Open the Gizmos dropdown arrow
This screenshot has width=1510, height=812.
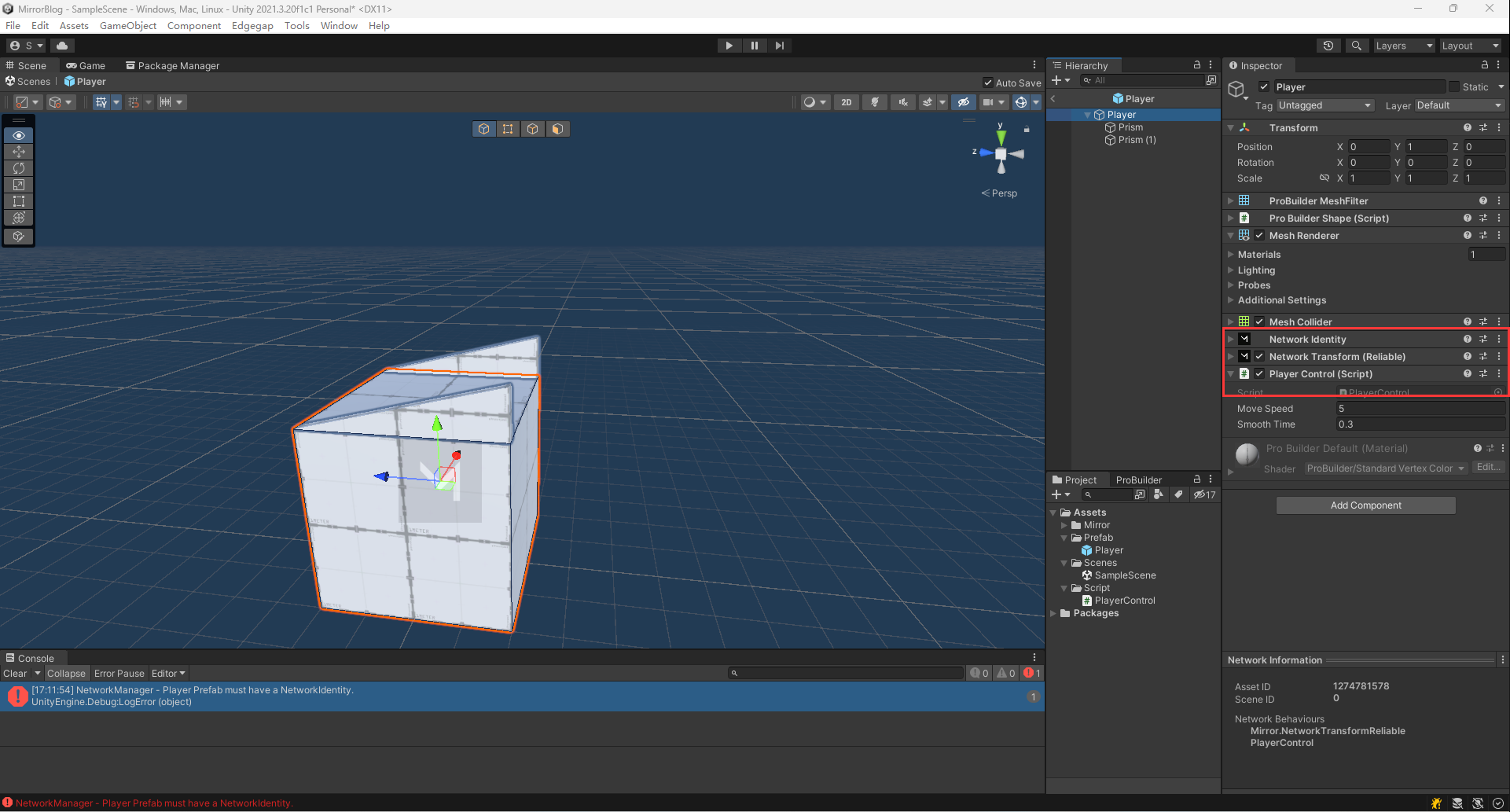1036,102
